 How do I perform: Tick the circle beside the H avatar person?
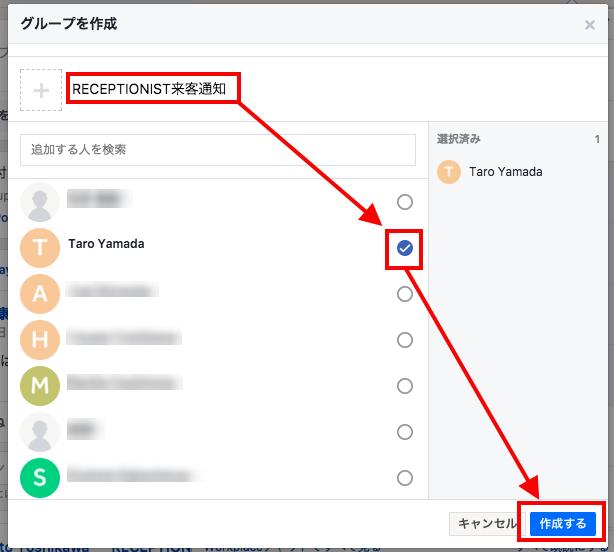tap(405, 340)
